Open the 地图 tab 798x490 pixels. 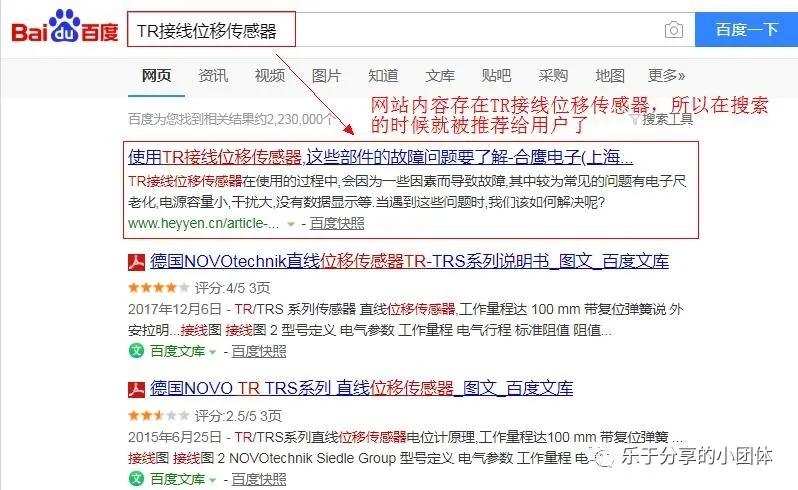610,76
